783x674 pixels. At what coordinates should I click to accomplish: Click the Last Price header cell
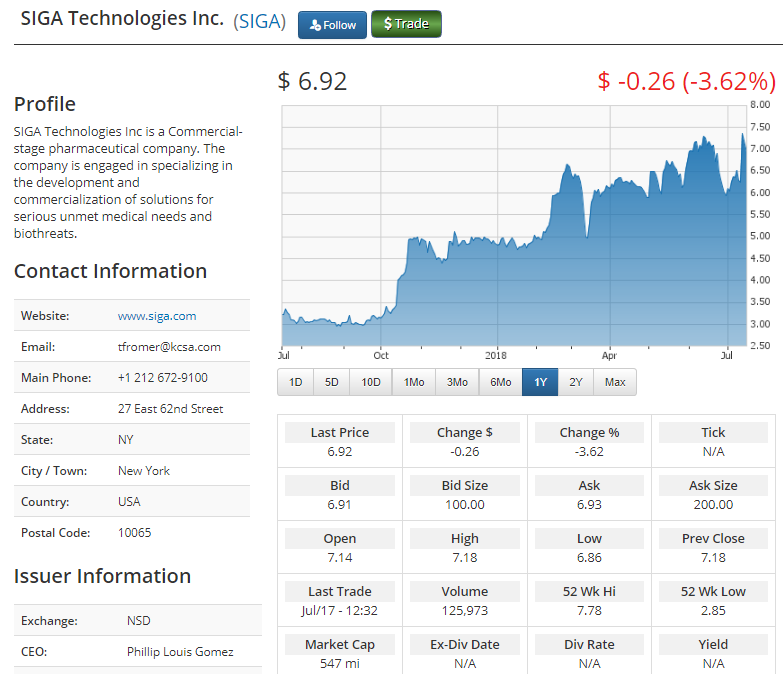pyautogui.click(x=340, y=432)
